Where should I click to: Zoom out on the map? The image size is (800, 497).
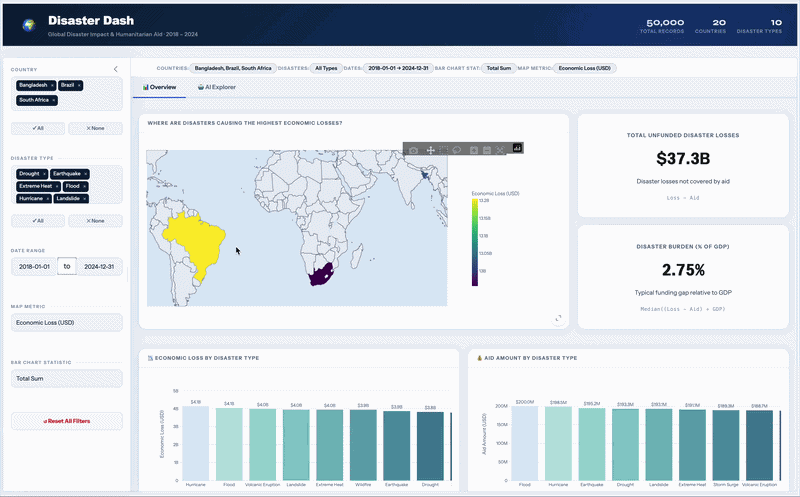(486, 150)
